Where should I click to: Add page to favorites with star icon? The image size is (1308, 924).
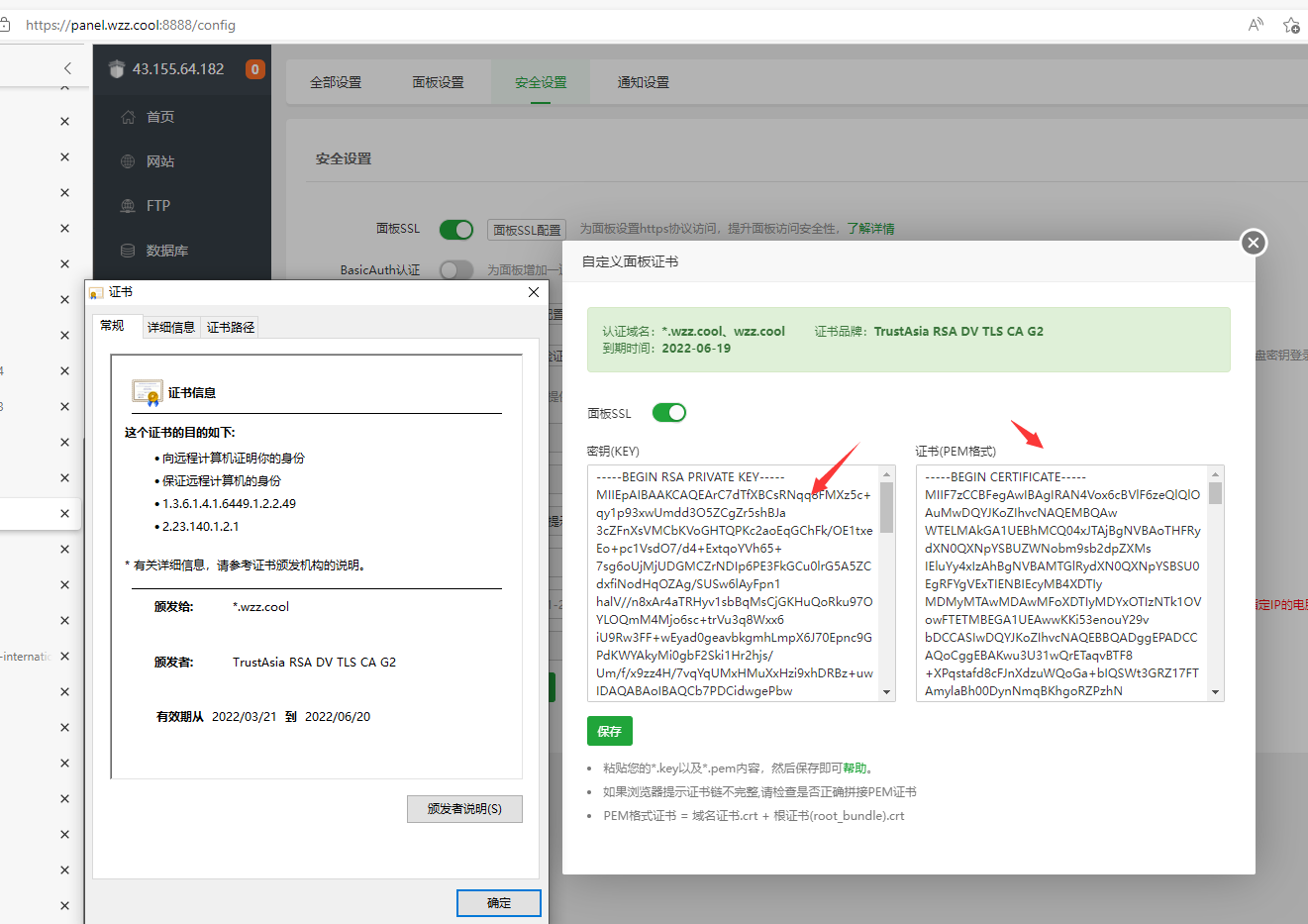1291,25
